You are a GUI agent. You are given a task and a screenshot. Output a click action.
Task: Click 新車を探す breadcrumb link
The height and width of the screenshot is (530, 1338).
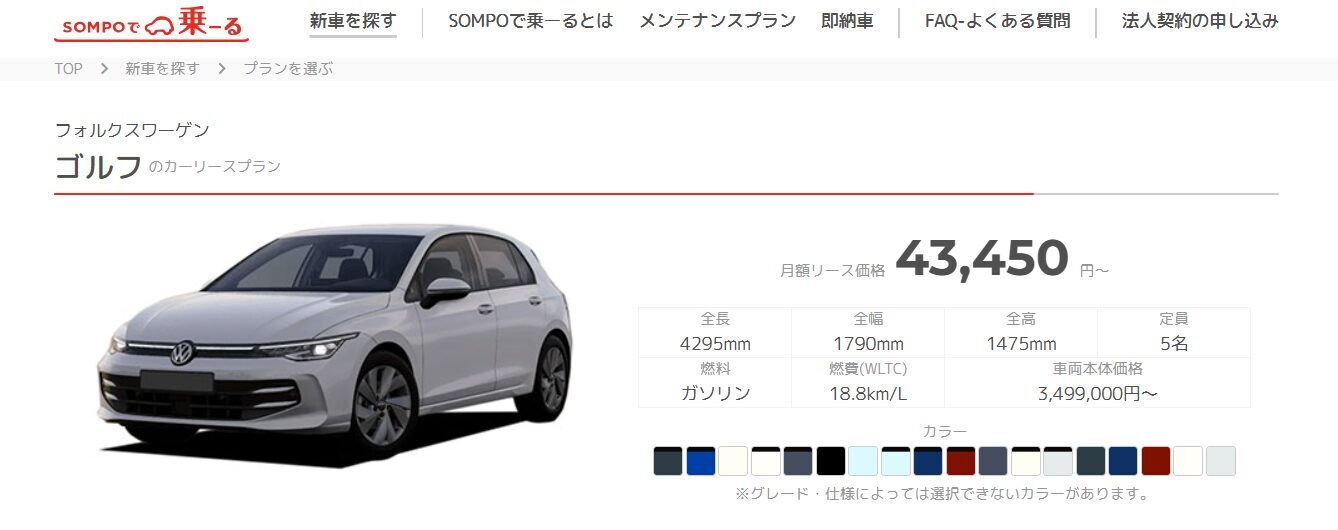tap(162, 69)
